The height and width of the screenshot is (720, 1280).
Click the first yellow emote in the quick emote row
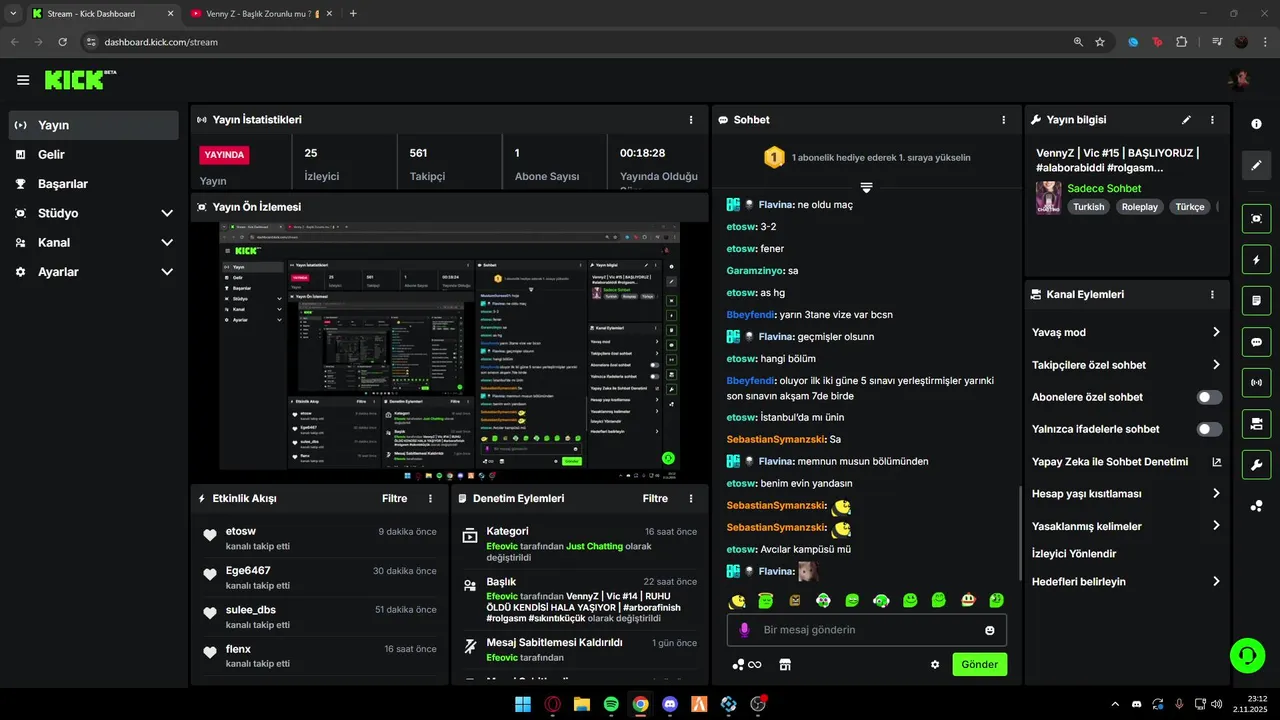(x=738, y=600)
